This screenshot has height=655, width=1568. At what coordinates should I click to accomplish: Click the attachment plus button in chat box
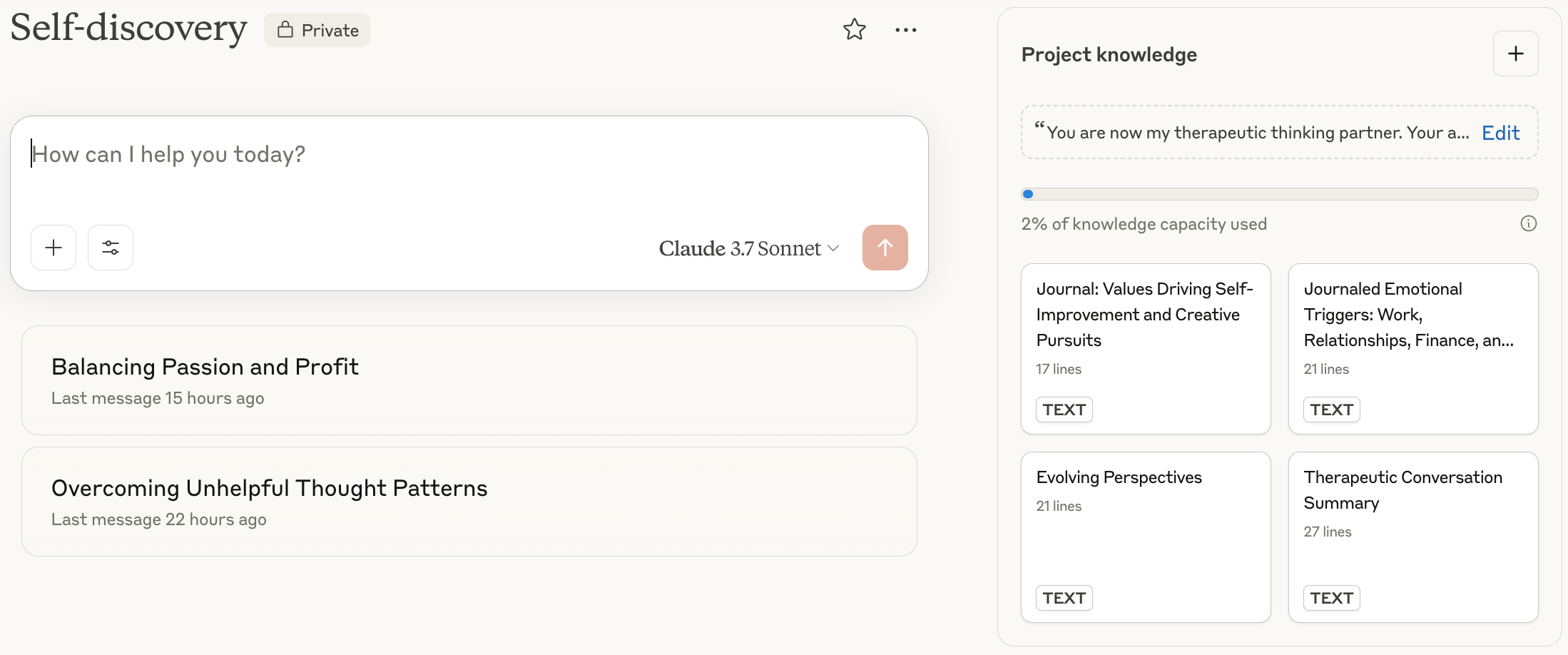point(54,248)
